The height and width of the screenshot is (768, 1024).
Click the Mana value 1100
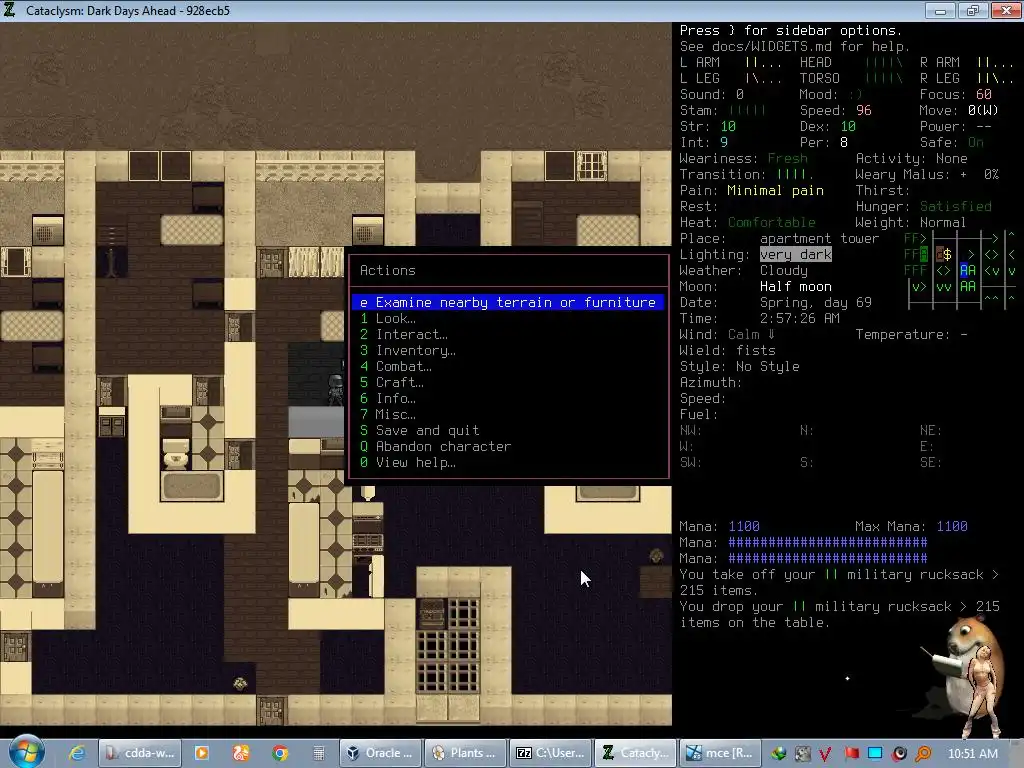(744, 526)
